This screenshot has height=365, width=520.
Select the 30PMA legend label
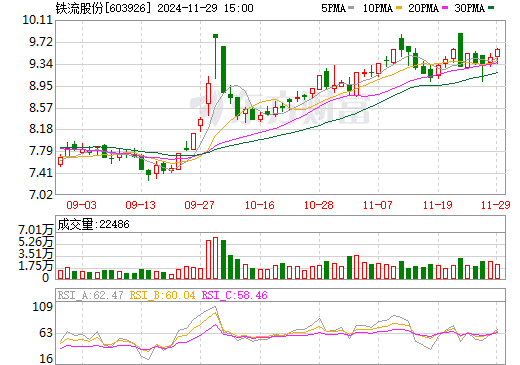point(469,8)
